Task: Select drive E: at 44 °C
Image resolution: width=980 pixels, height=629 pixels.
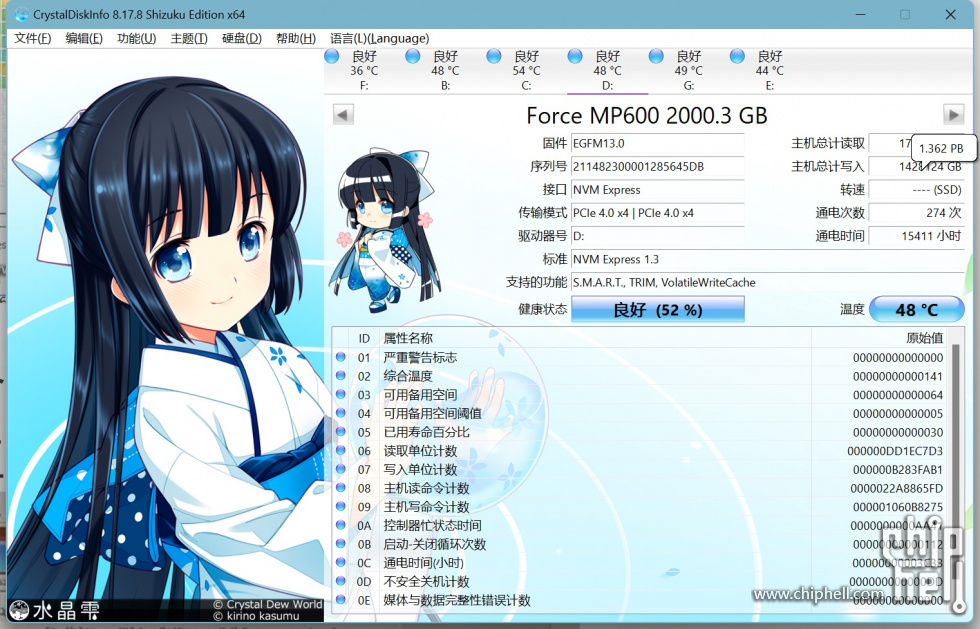Action: (769, 71)
